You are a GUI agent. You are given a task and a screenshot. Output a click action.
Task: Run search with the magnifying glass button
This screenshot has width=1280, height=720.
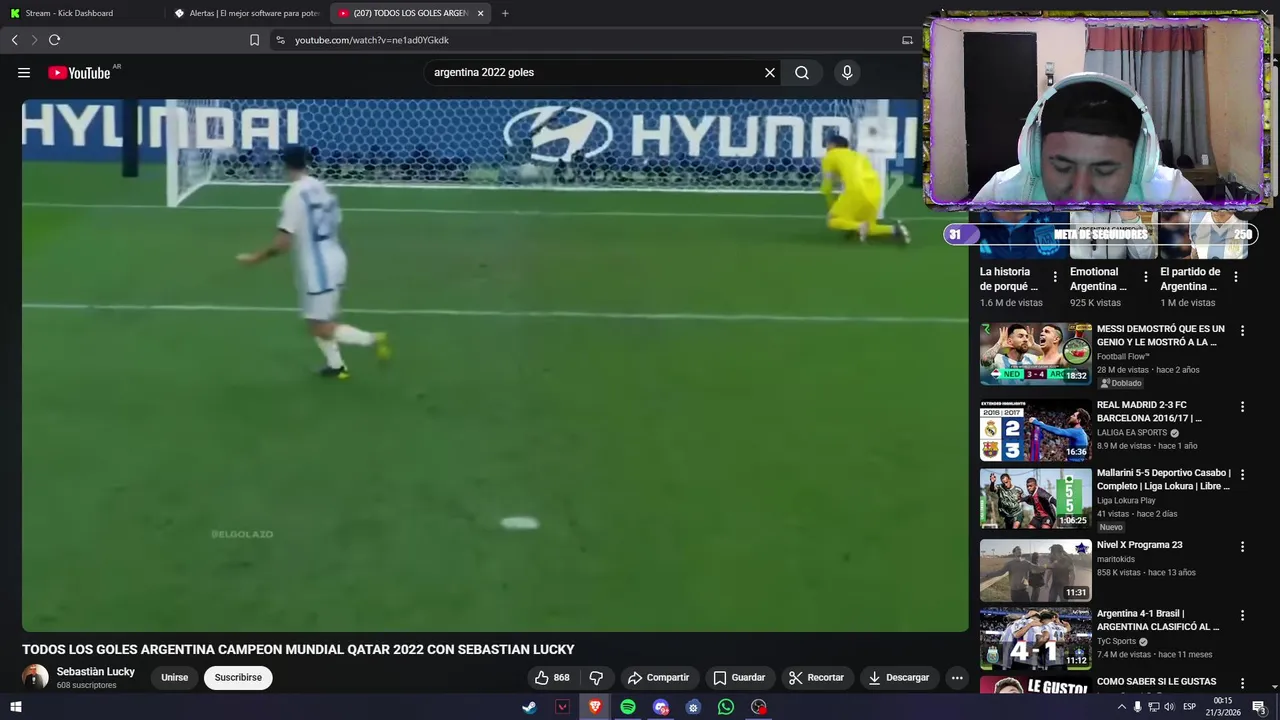pos(802,72)
